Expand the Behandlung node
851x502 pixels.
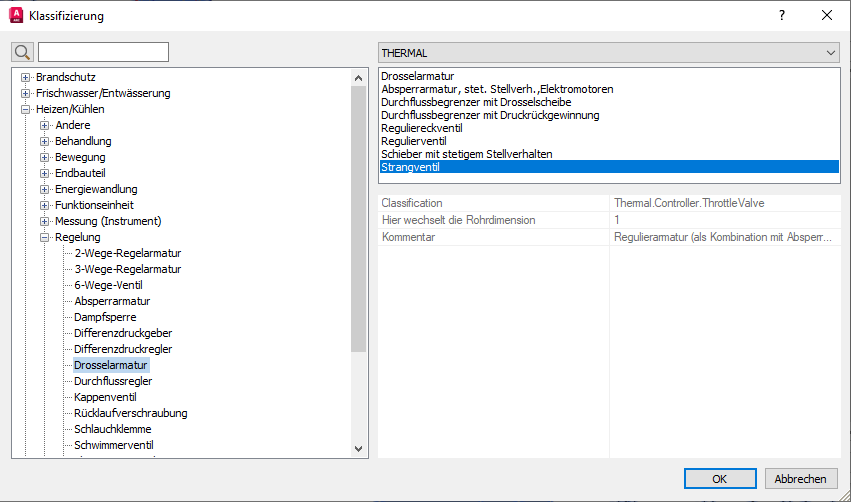pos(45,141)
